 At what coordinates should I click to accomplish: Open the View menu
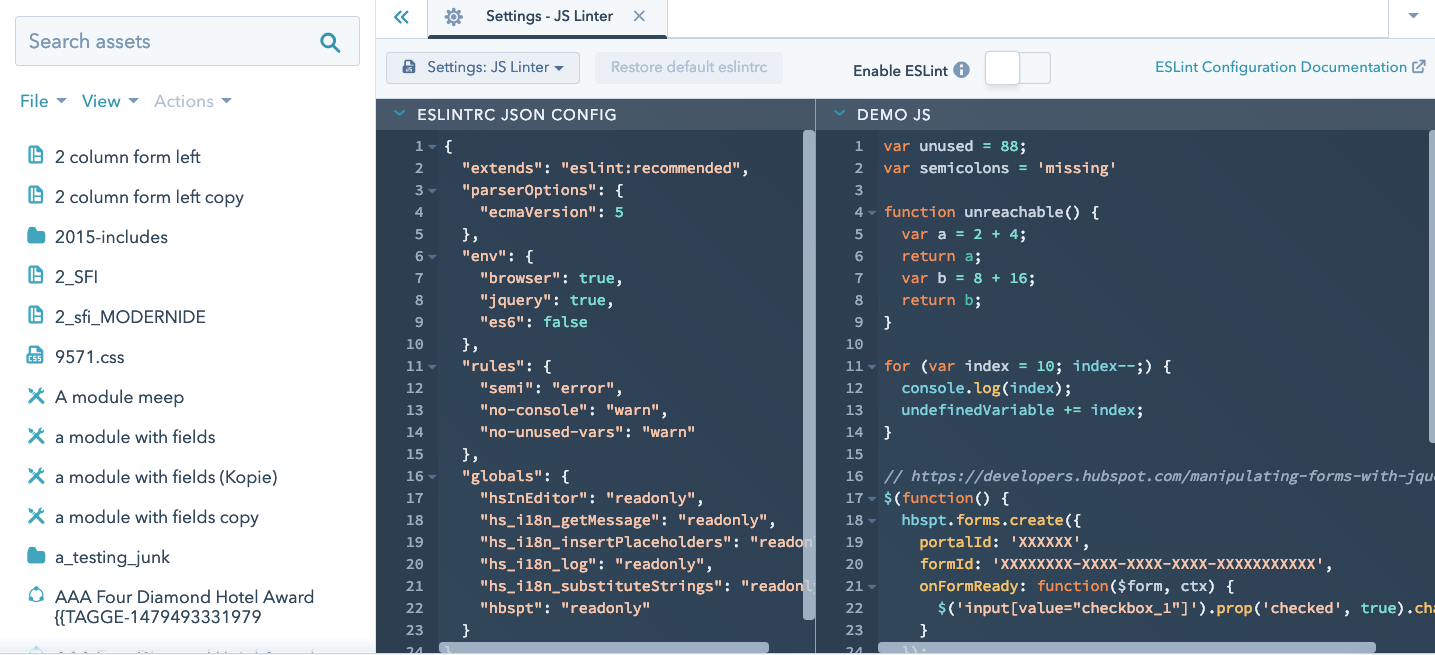110,101
